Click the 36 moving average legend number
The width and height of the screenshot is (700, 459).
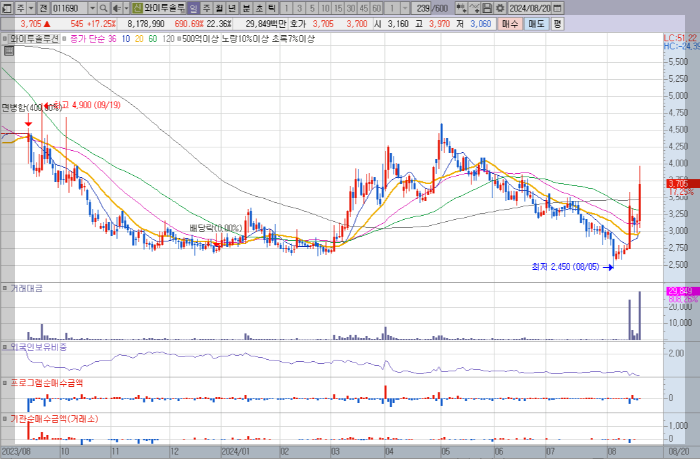click(x=112, y=39)
